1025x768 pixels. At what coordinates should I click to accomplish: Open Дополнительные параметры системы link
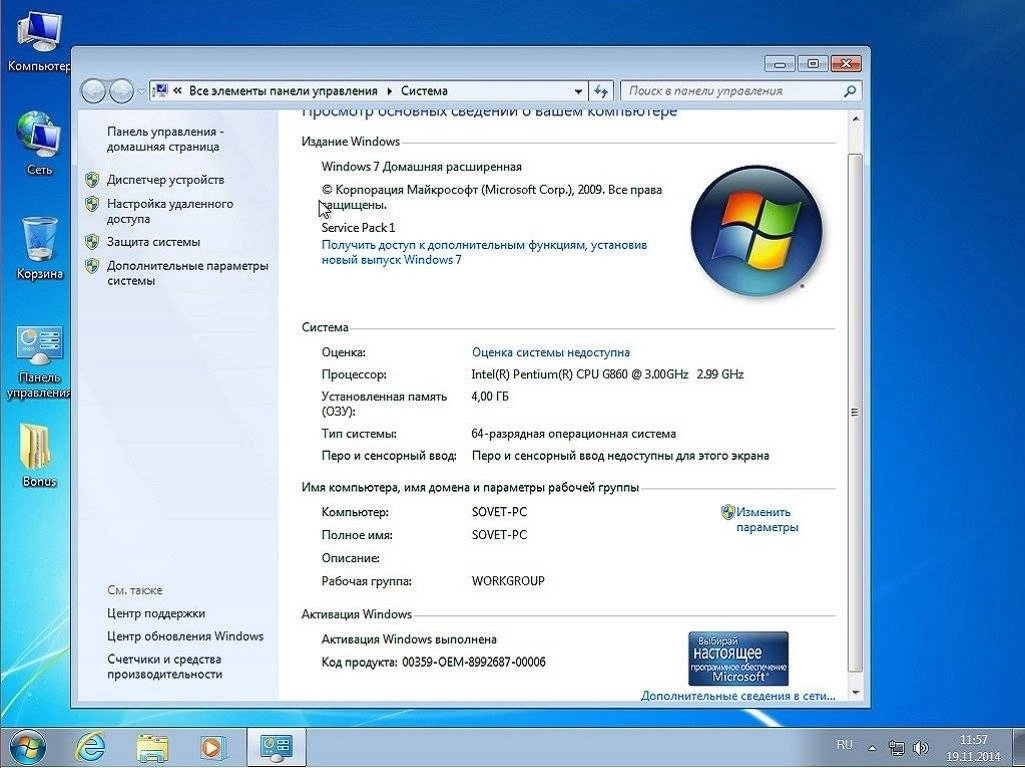coord(188,273)
